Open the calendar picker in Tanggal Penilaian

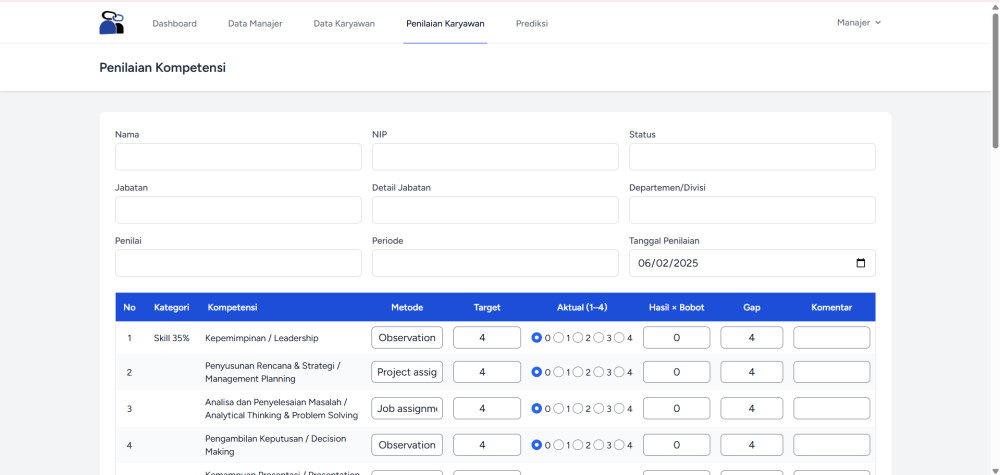pyautogui.click(x=861, y=263)
